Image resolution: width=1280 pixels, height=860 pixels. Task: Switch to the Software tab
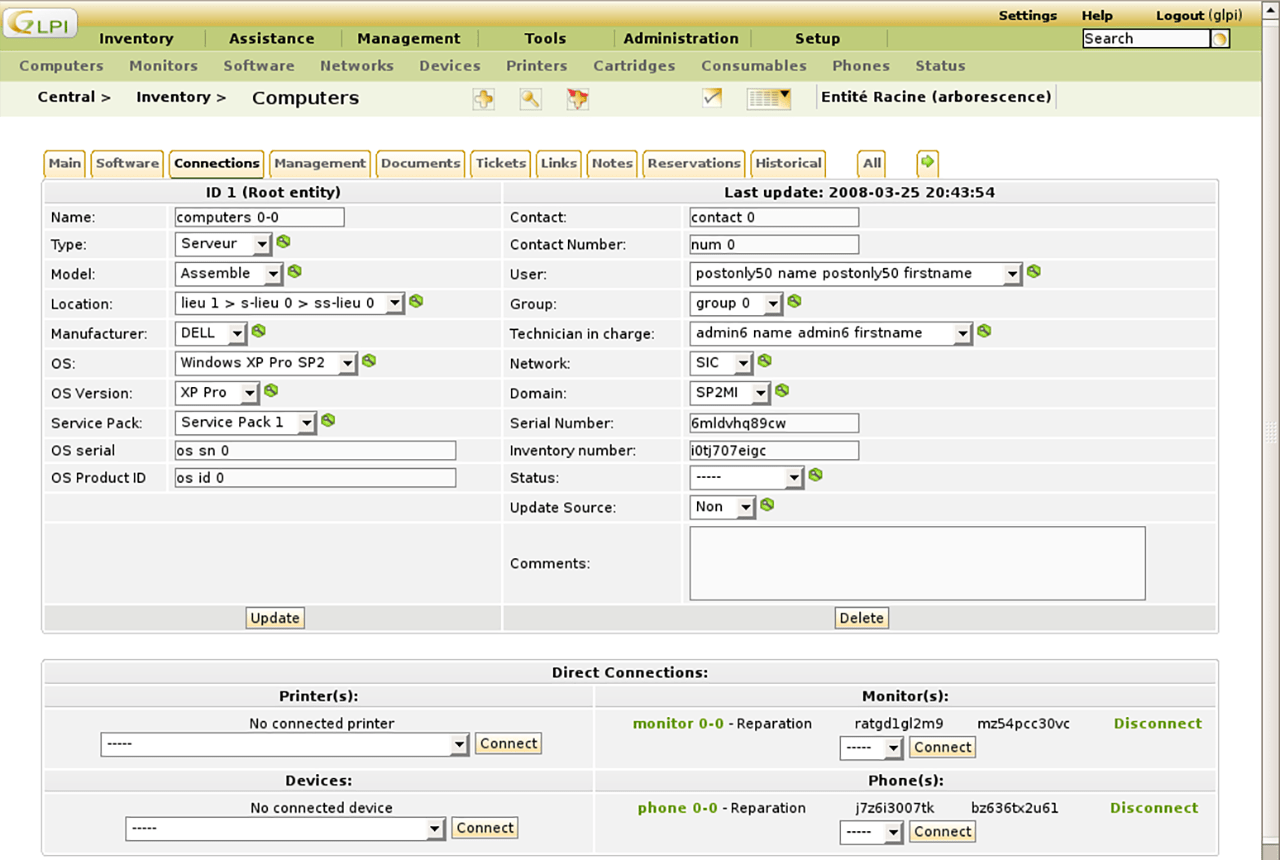[127, 163]
